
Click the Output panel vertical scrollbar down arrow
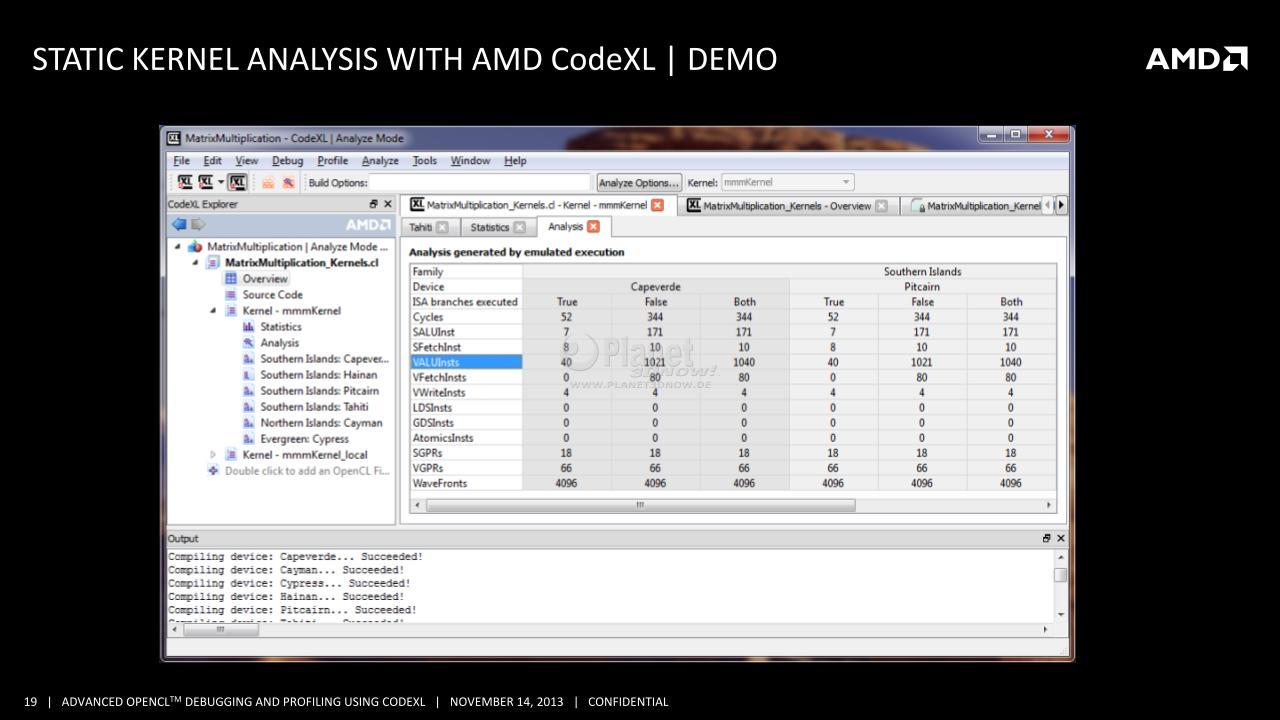1060,614
